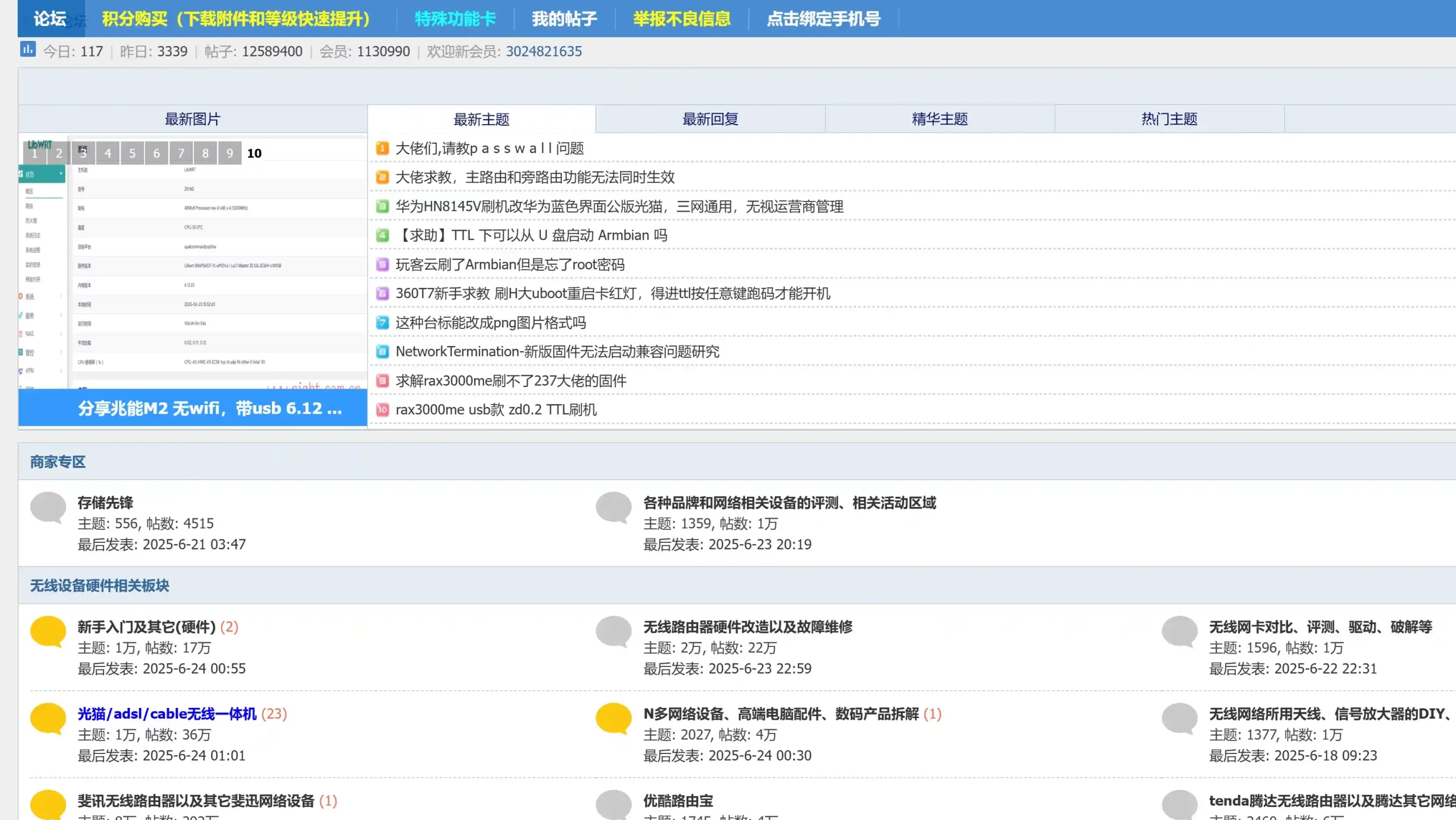Viewport: 1456px width, 820px height.
Task: Select slide 7 in image slideshow
Action: [181, 153]
